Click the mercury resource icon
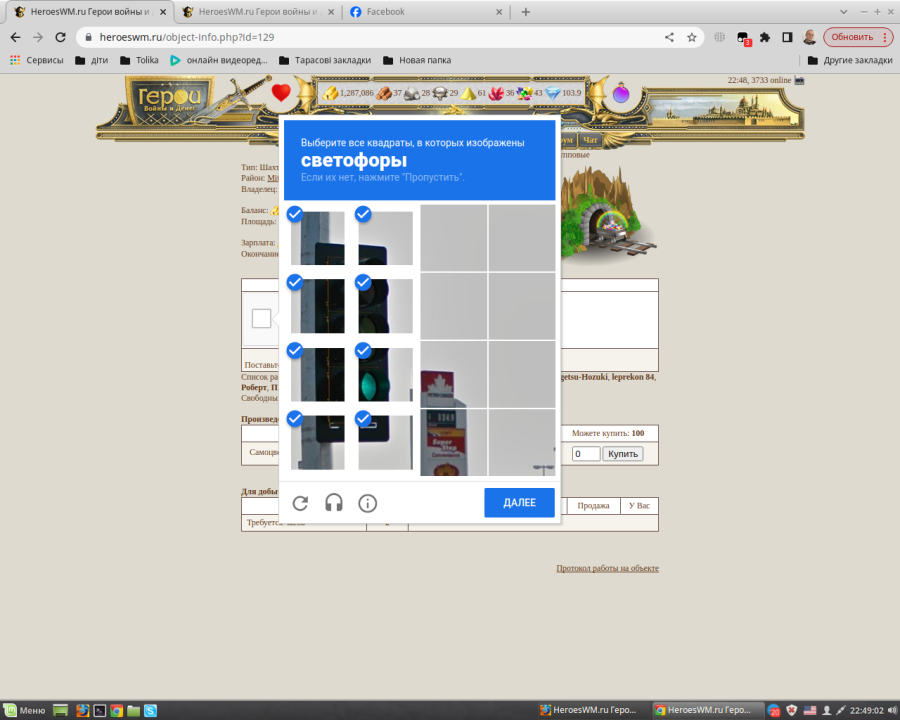 coord(440,93)
